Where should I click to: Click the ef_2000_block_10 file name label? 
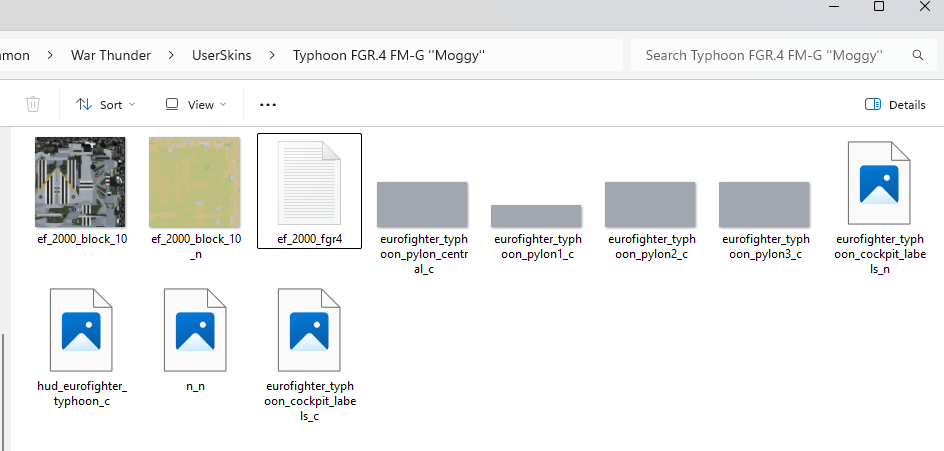point(82,239)
